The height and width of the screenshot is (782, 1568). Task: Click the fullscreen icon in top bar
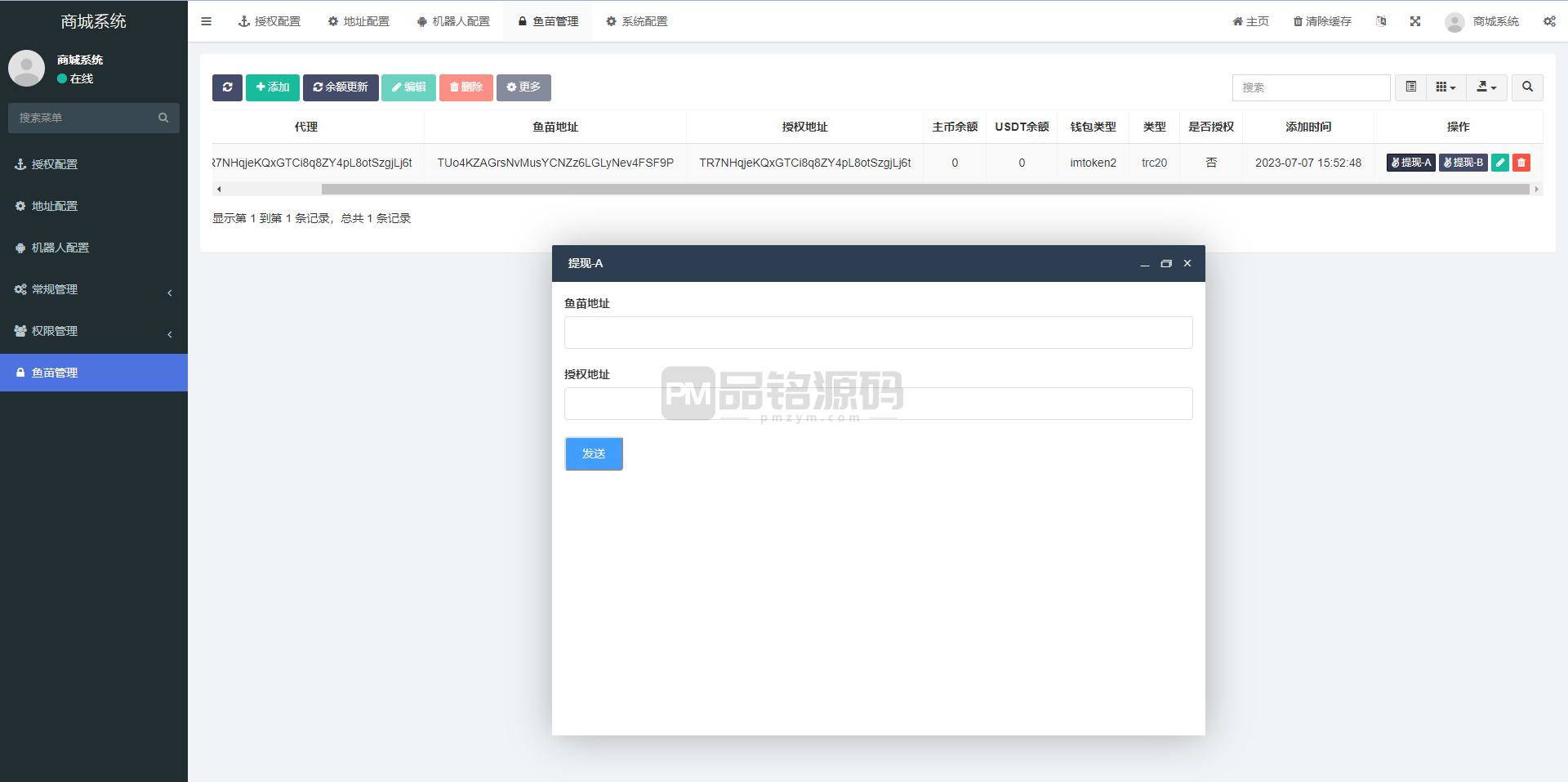(1415, 21)
